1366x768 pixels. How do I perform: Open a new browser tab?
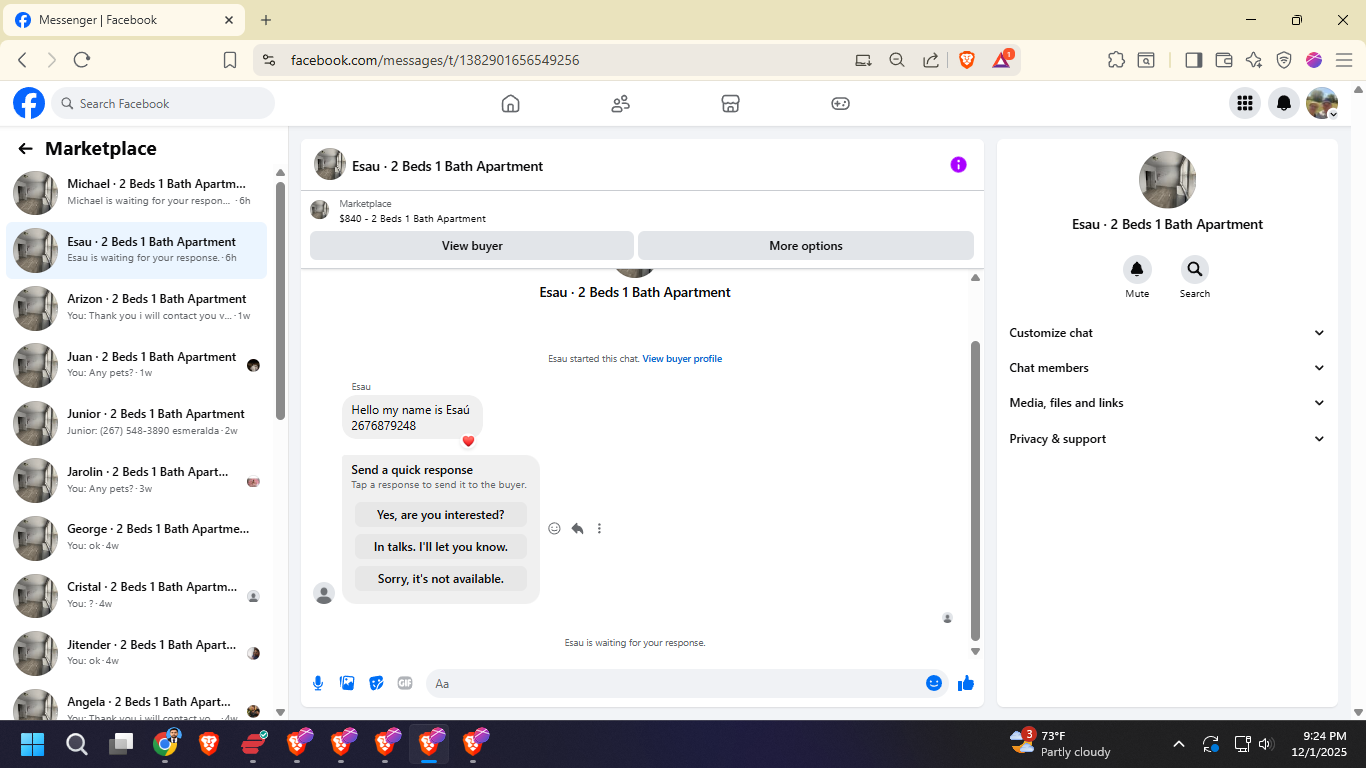tap(266, 20)
